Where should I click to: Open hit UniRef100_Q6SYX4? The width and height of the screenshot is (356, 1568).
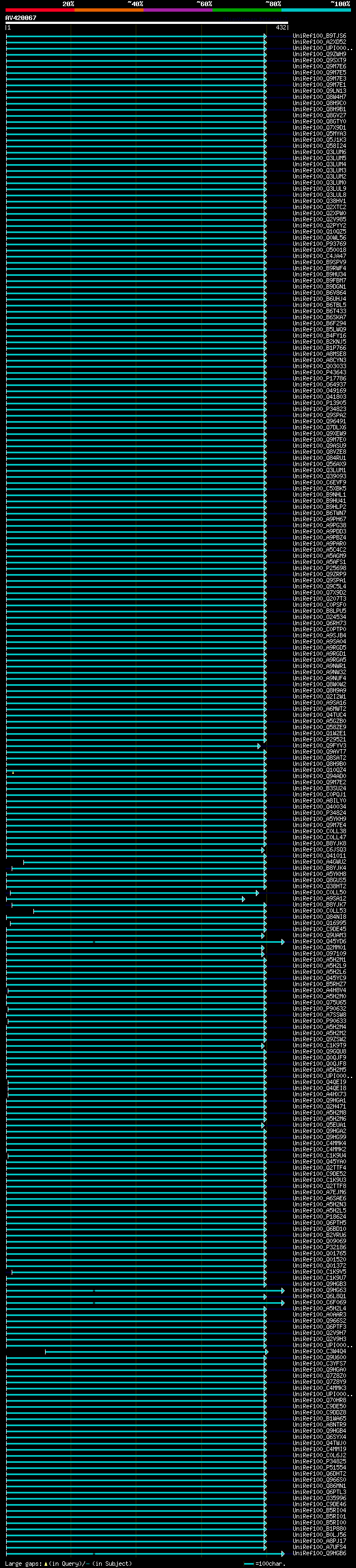[x=319, y=1437]
